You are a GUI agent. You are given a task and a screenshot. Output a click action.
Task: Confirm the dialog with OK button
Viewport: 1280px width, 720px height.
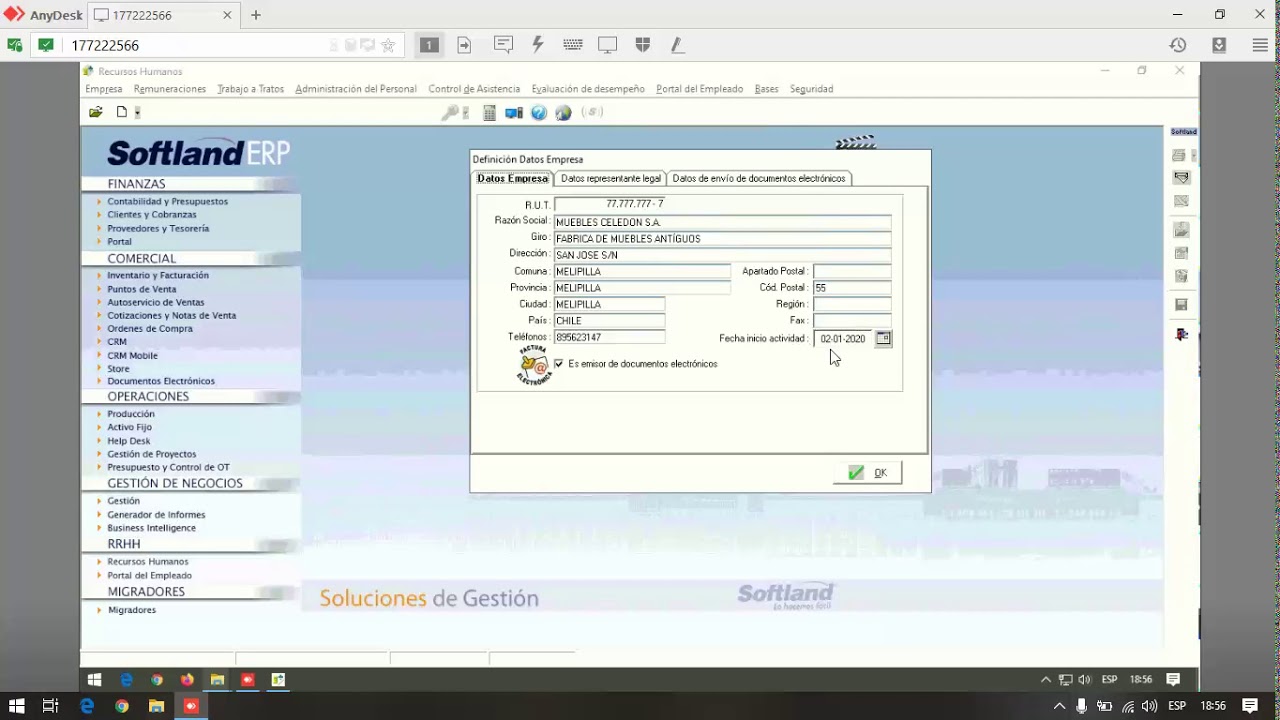coord(868,473)
